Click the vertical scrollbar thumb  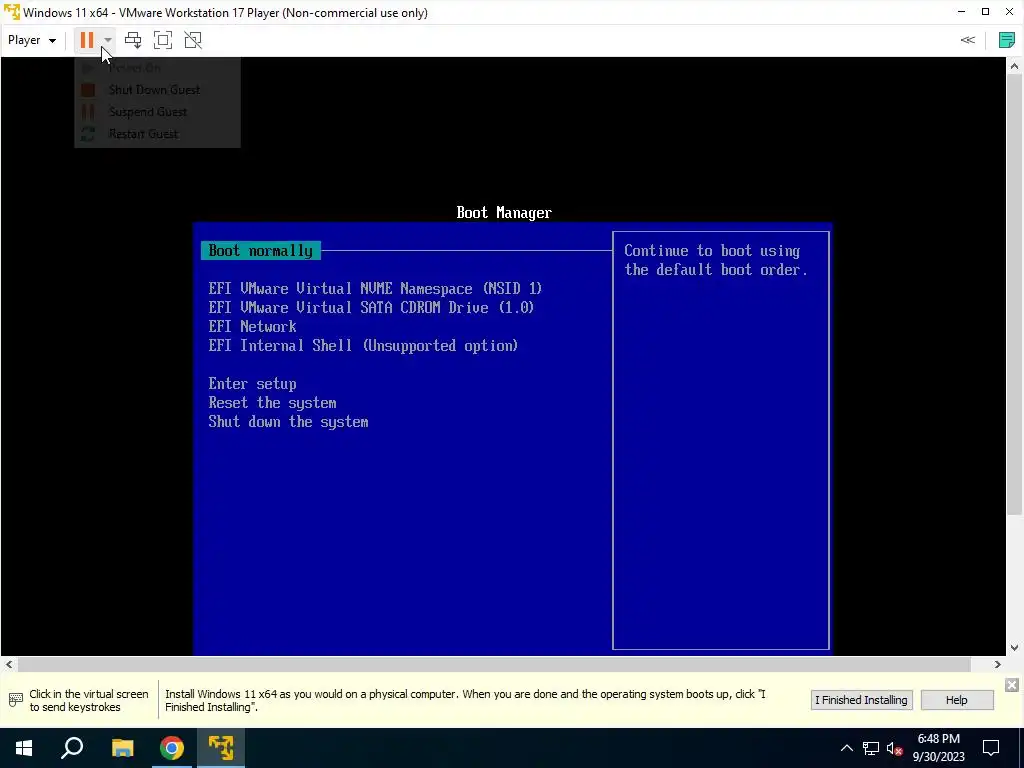click(1014, 294)
